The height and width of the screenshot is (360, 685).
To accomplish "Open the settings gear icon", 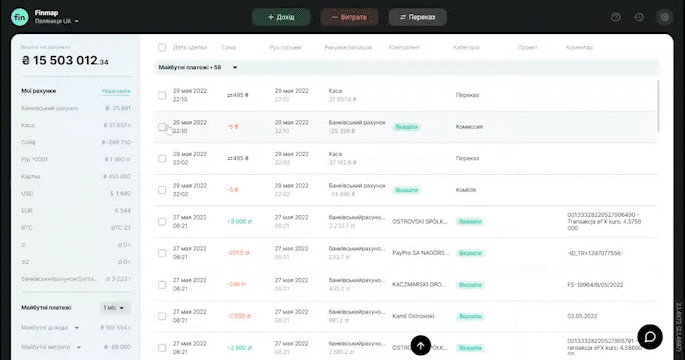I will point(664,17).
